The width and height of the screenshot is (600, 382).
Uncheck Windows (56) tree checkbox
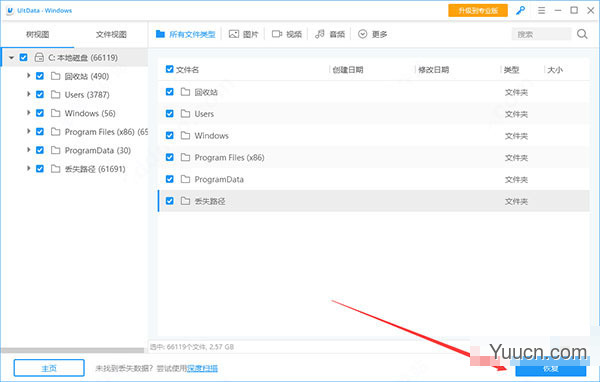coord(40,113)
